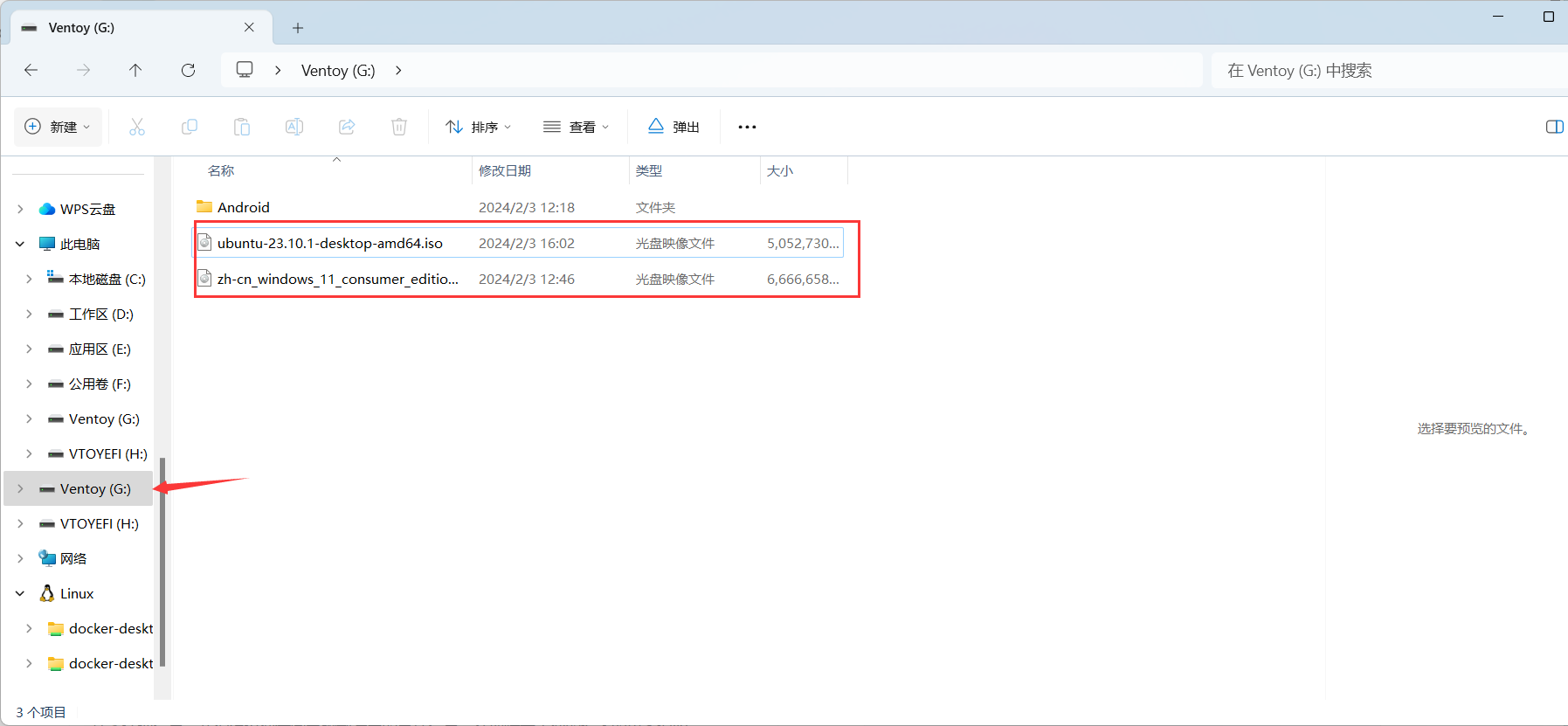Screen dimensions: 1568x726
Task: Click the WPS云盘 cloud icon
Action: click(x=47, y=209)
